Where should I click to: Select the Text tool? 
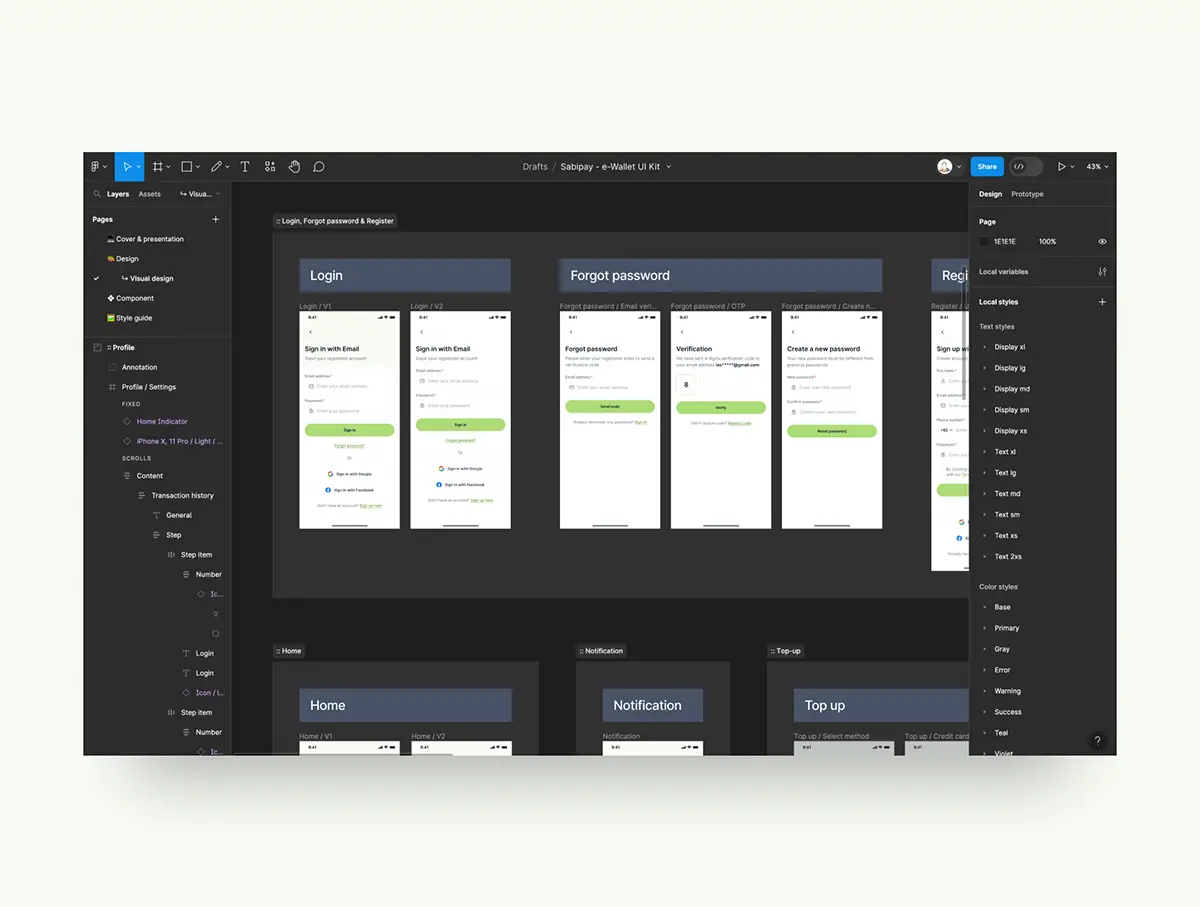pos(244,167)
